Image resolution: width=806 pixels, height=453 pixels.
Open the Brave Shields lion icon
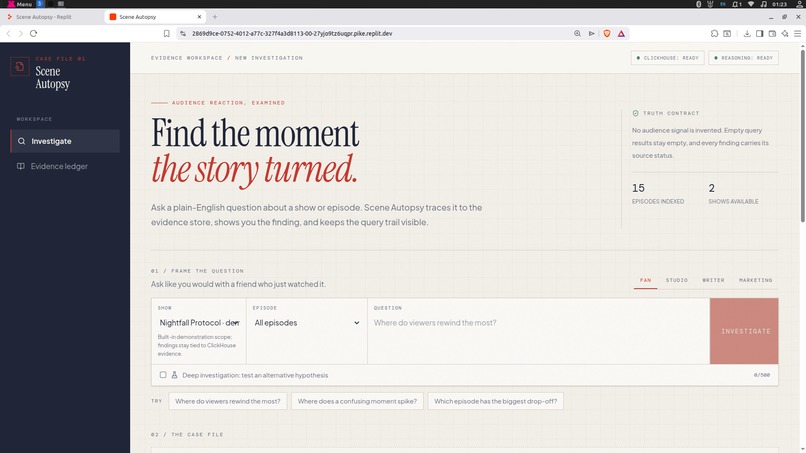click(607, 33)
